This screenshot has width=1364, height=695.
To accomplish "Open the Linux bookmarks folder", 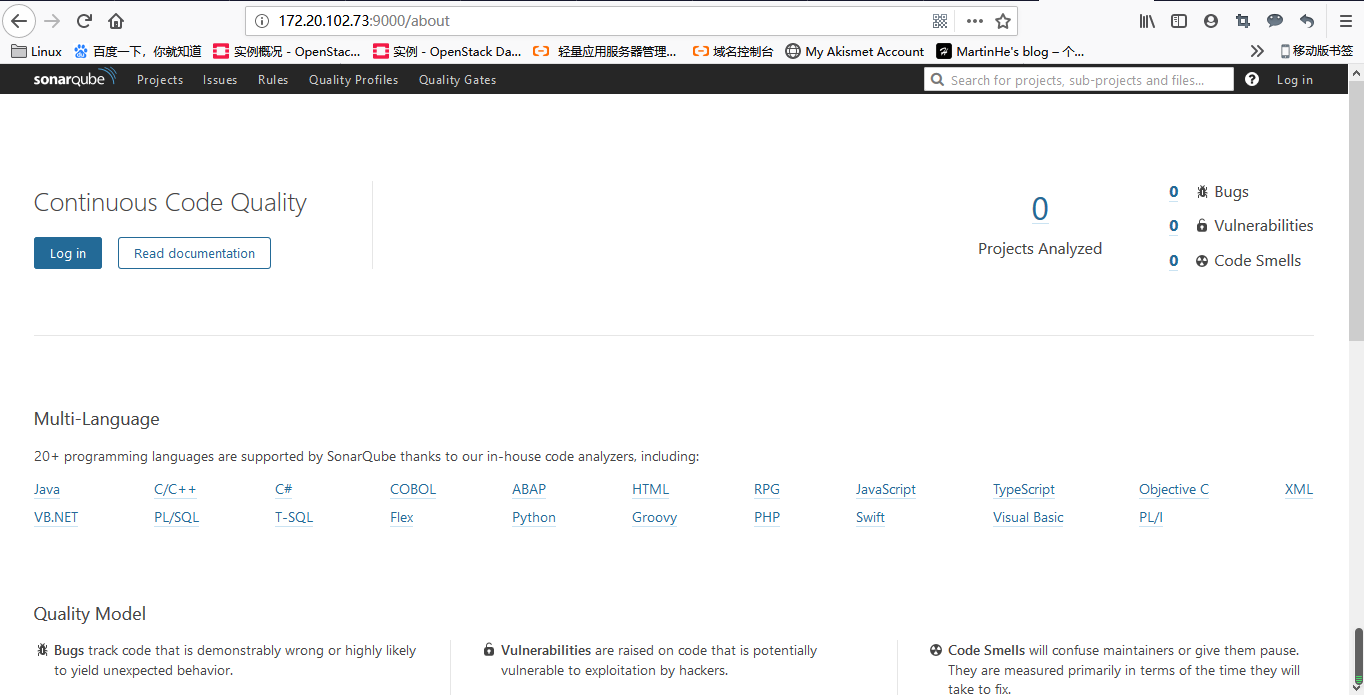I will pos(36,51).
